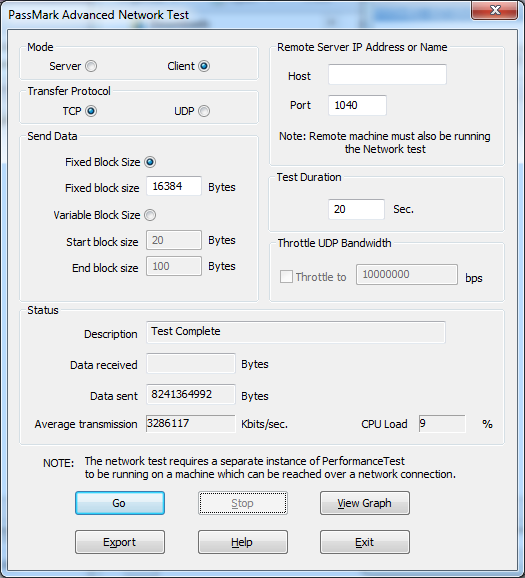The width and height of the screenshot is (525, 578).
Task: Click the Exit button
Action: click(x=365, y=542)
